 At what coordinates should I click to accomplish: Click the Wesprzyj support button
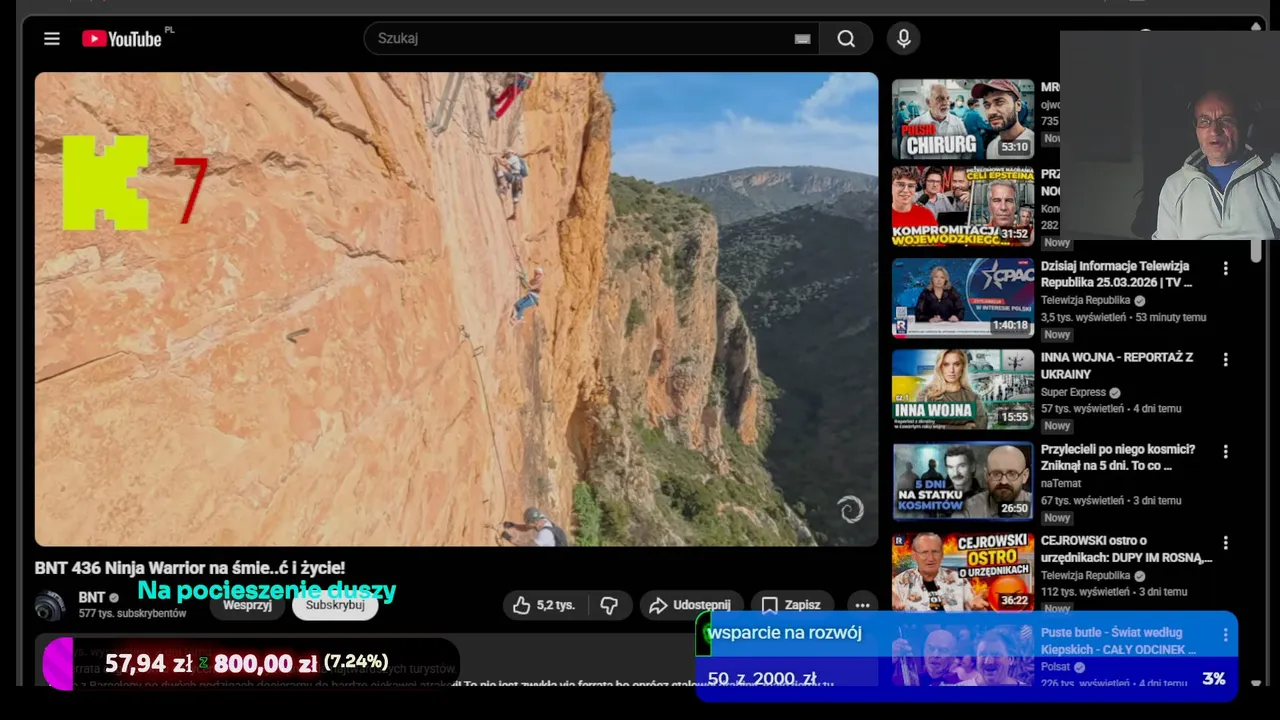(247, 605)
